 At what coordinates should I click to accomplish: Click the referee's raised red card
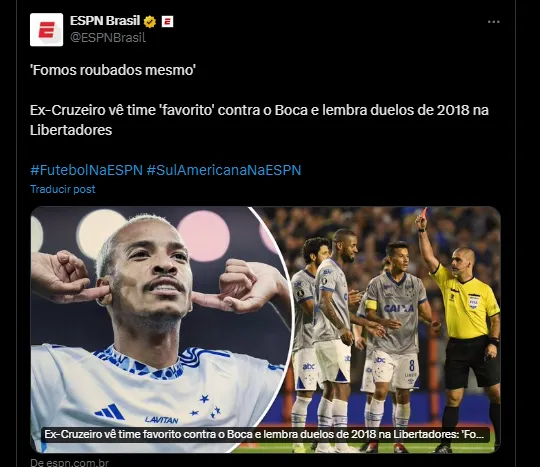point(424,212)
